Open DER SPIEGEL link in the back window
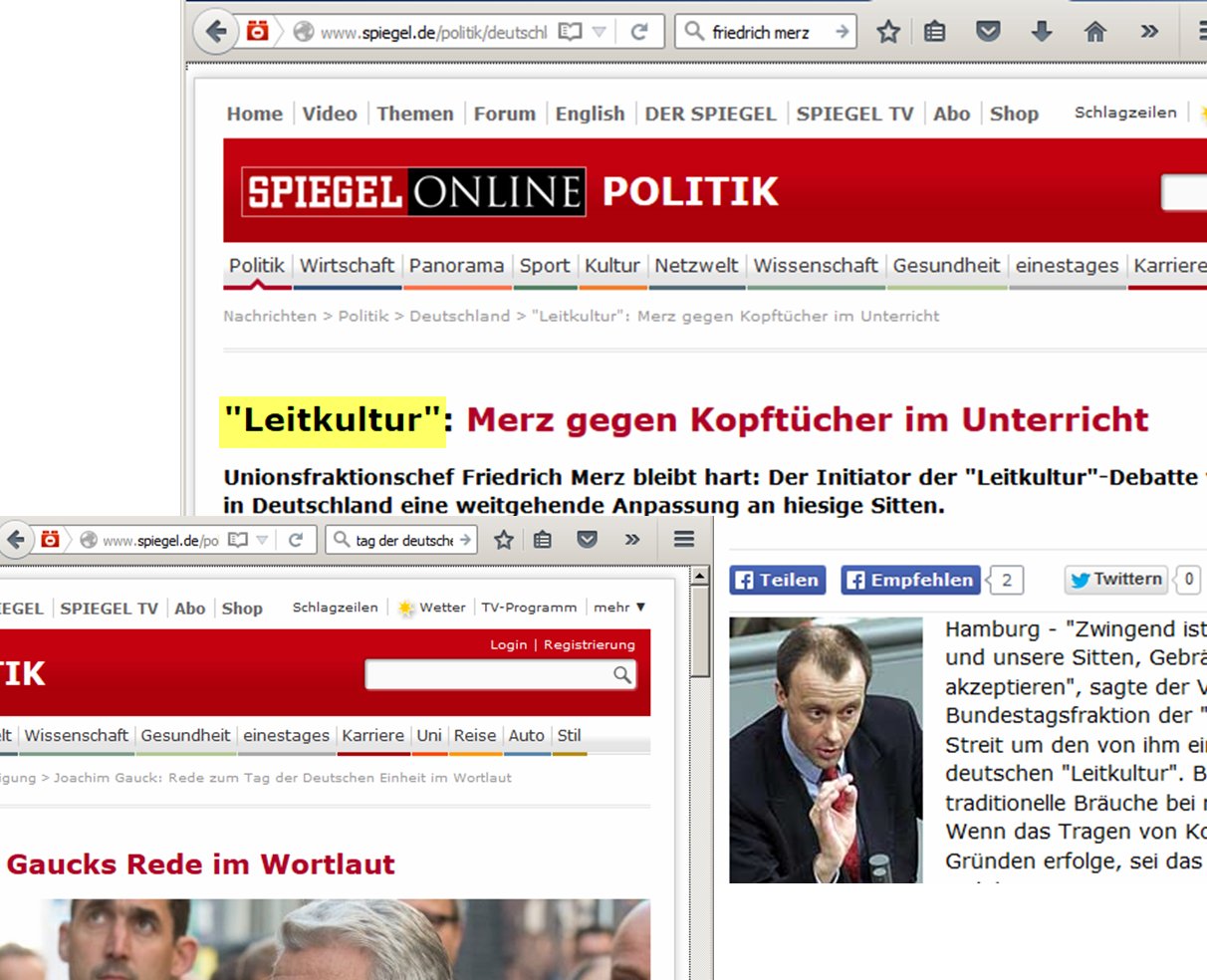This screenshot has width=1207, height=980. click(710, 114)
